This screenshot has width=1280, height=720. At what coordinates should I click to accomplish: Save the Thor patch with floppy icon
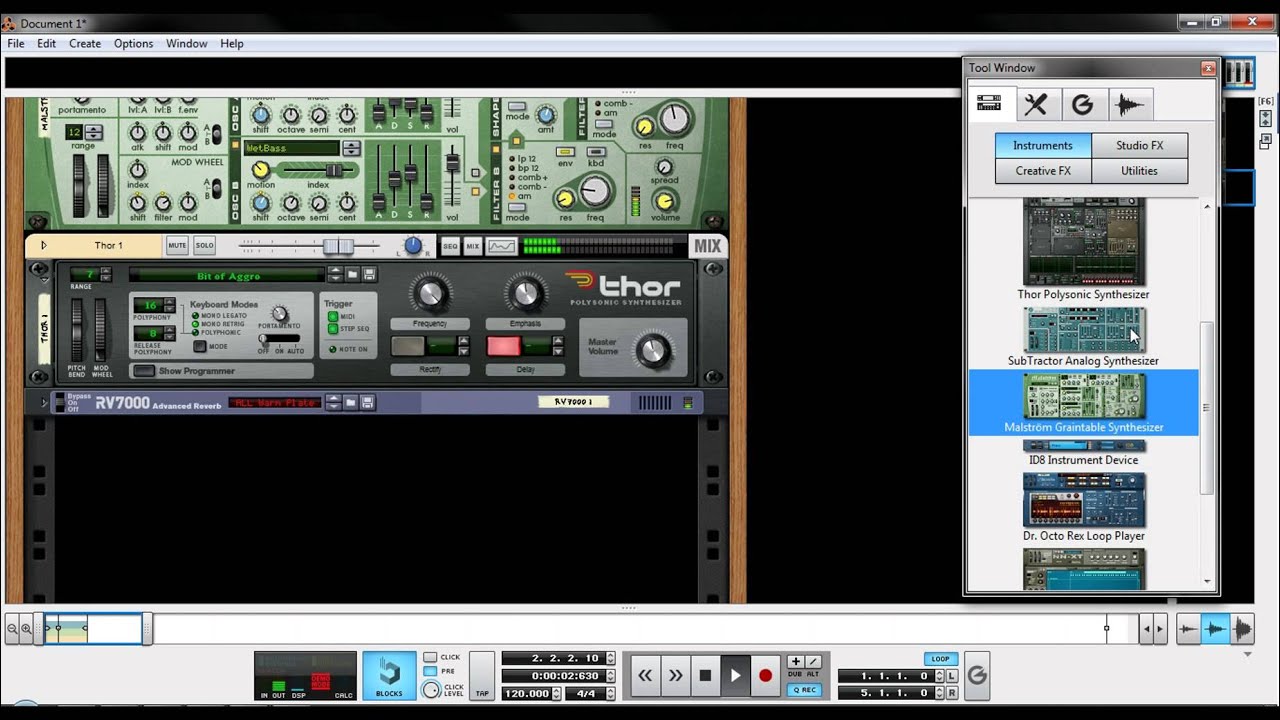pos(369,274)
